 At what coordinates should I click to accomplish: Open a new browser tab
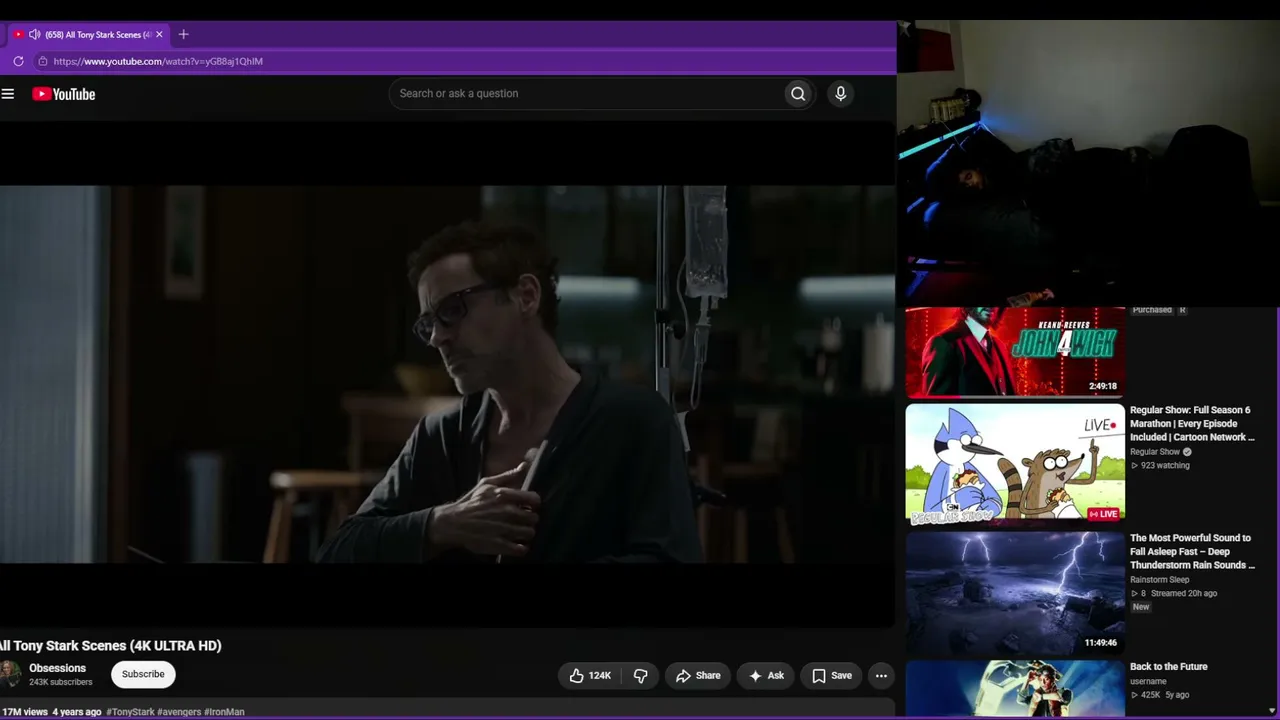(x=183, y=34)
